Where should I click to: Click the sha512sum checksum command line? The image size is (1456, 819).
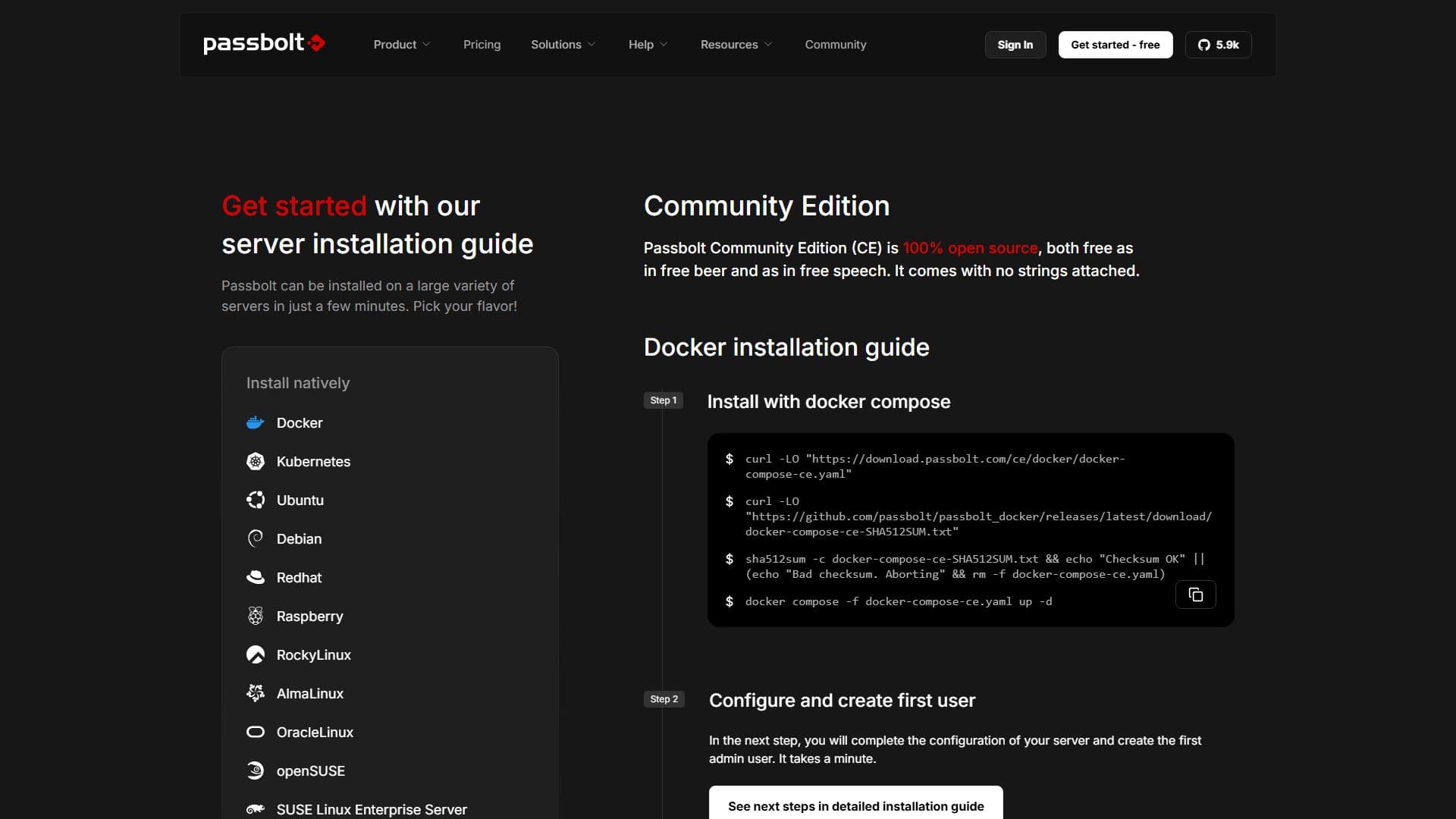[x=975, y=566]
